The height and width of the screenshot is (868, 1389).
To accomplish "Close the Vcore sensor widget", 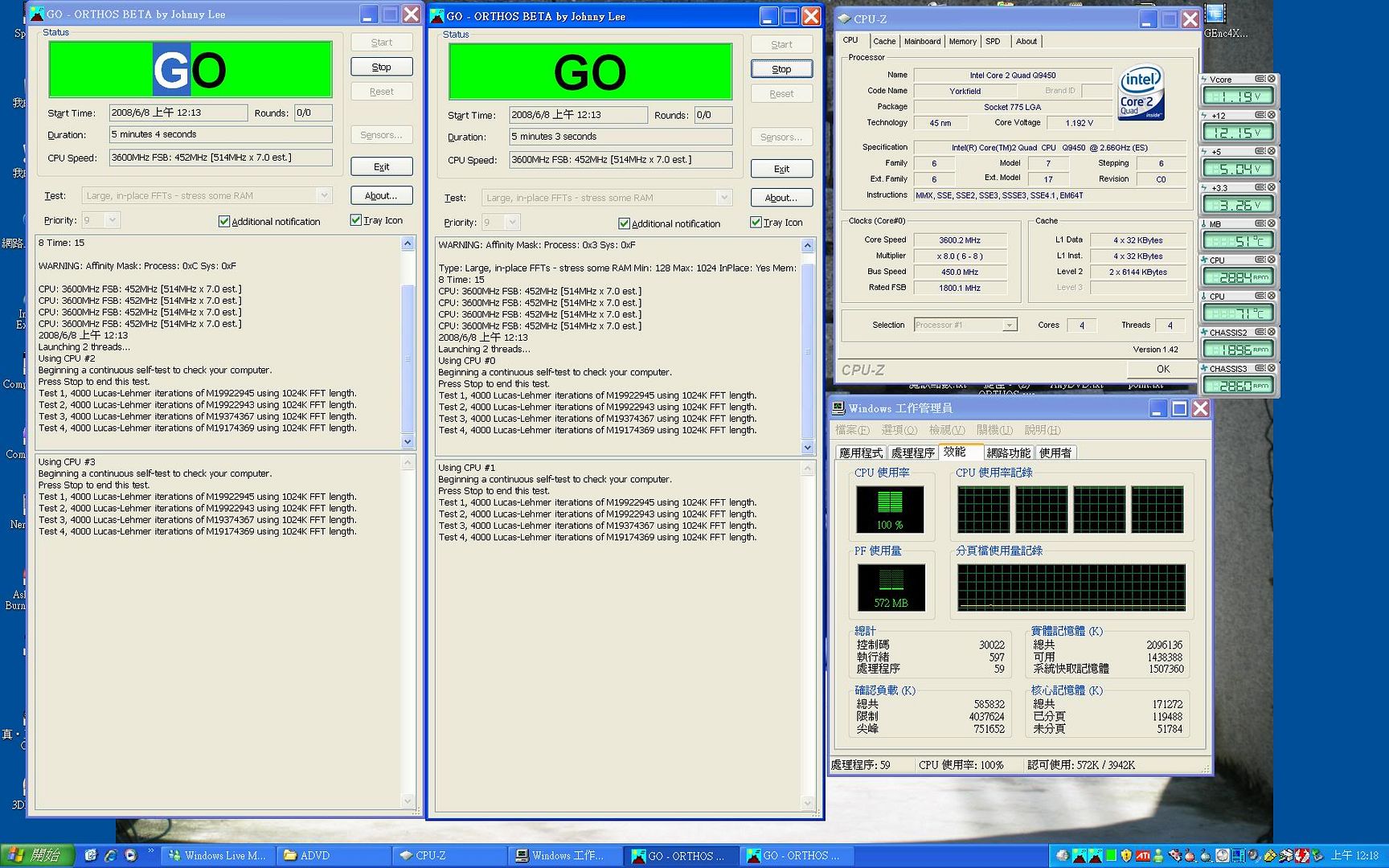I will click(x=1272, y=79).
